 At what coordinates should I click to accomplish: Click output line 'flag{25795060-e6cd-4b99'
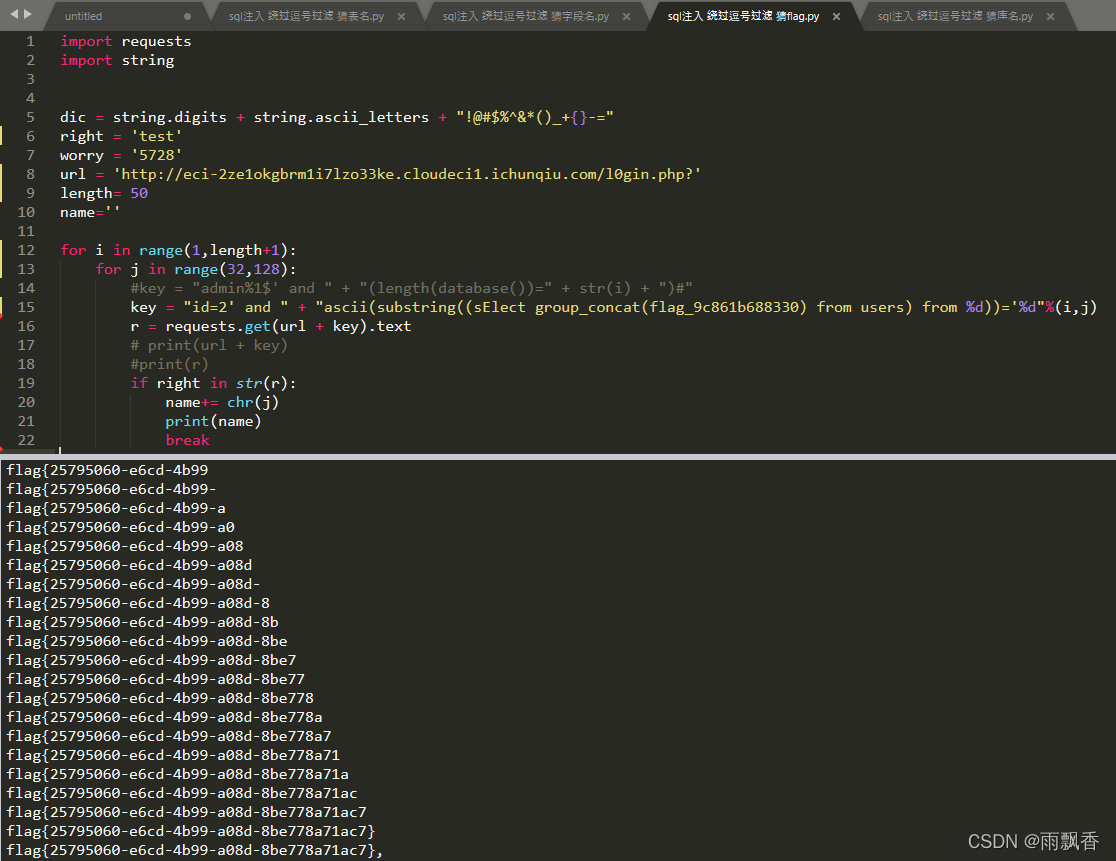(x=107, y=470)
